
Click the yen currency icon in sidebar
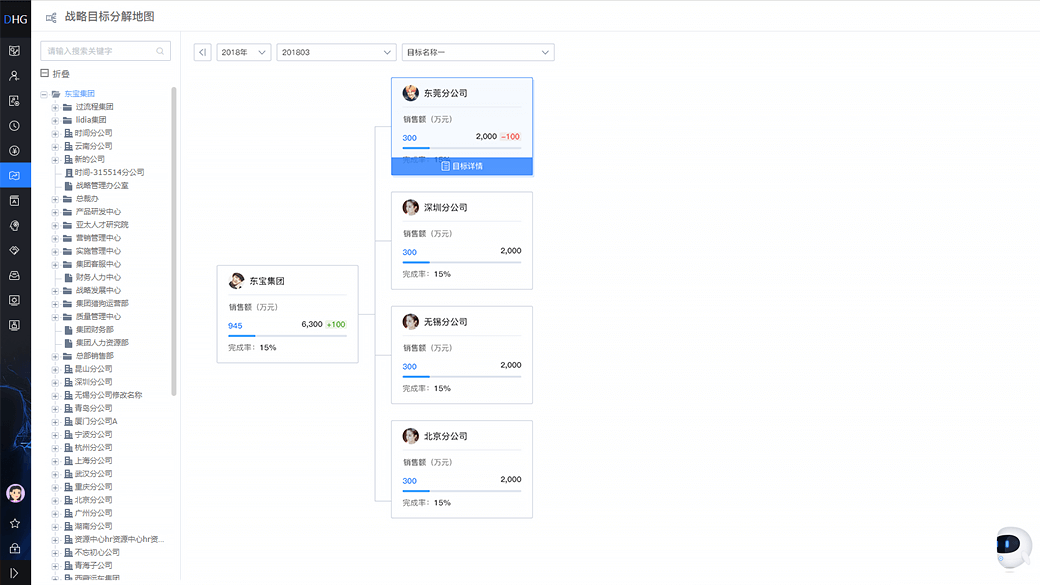click(x=15, y=151)
